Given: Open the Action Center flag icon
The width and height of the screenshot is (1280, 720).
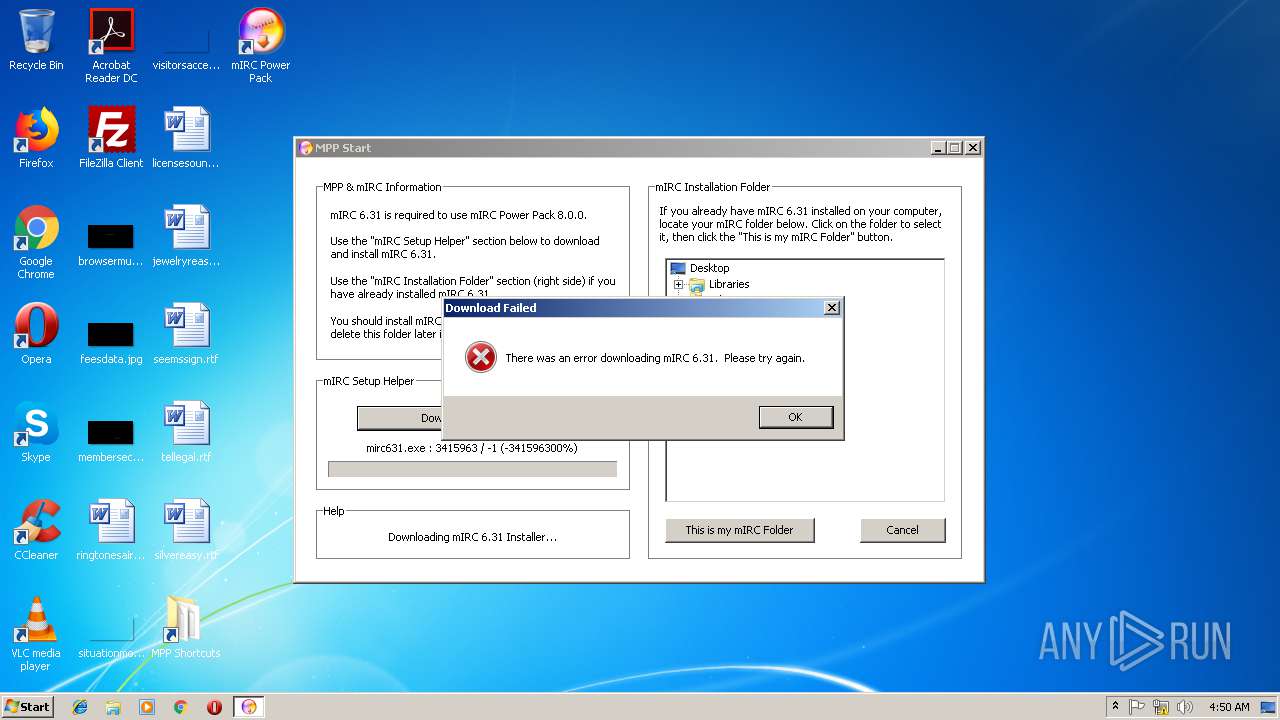Looking at the screenshot, I should pyautogui.click(x=1137, y=707).
